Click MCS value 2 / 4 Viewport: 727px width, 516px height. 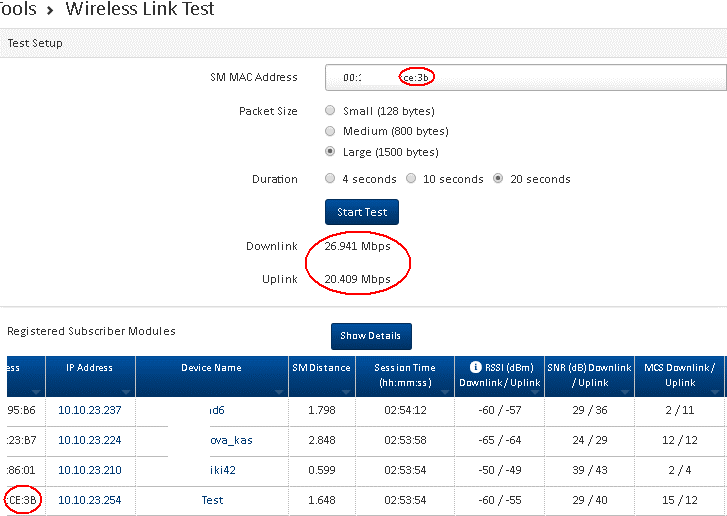coord(680,470)
